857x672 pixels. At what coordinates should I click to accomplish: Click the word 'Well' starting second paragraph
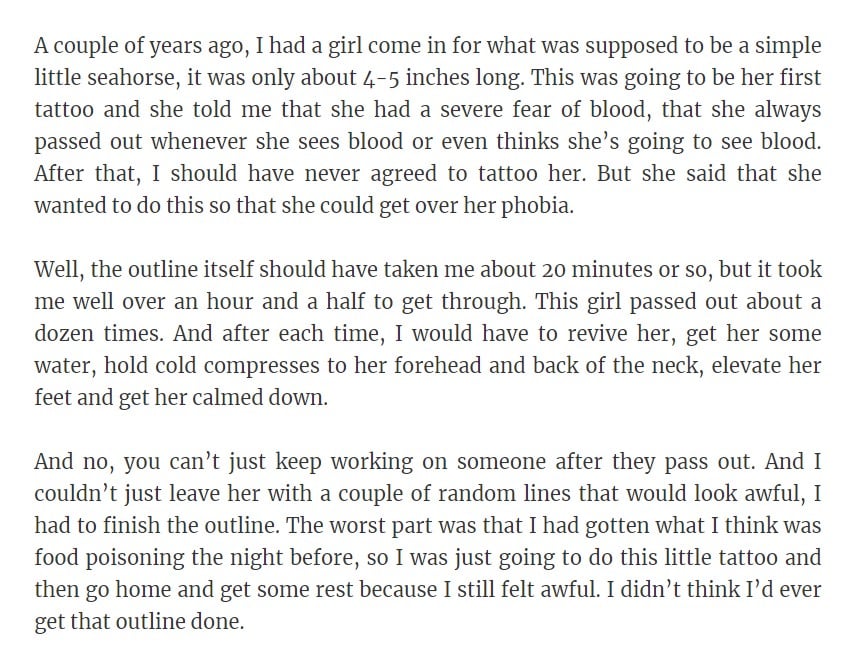(x=56, y=270)
